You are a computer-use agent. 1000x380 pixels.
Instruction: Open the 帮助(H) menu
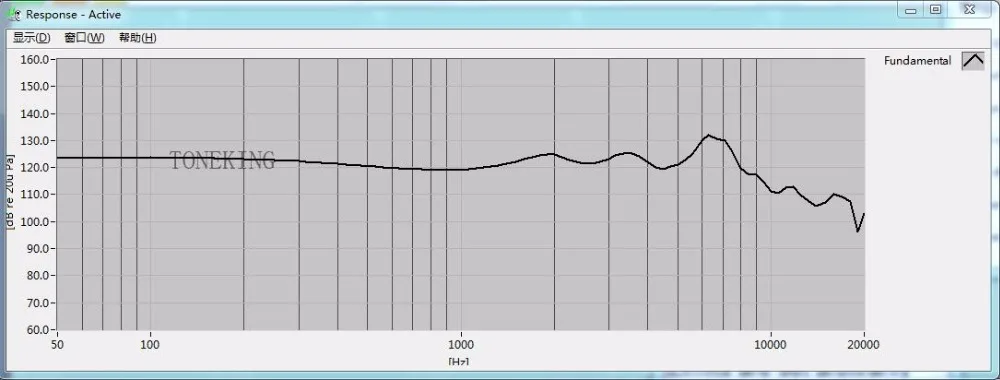tap(137, 38)
